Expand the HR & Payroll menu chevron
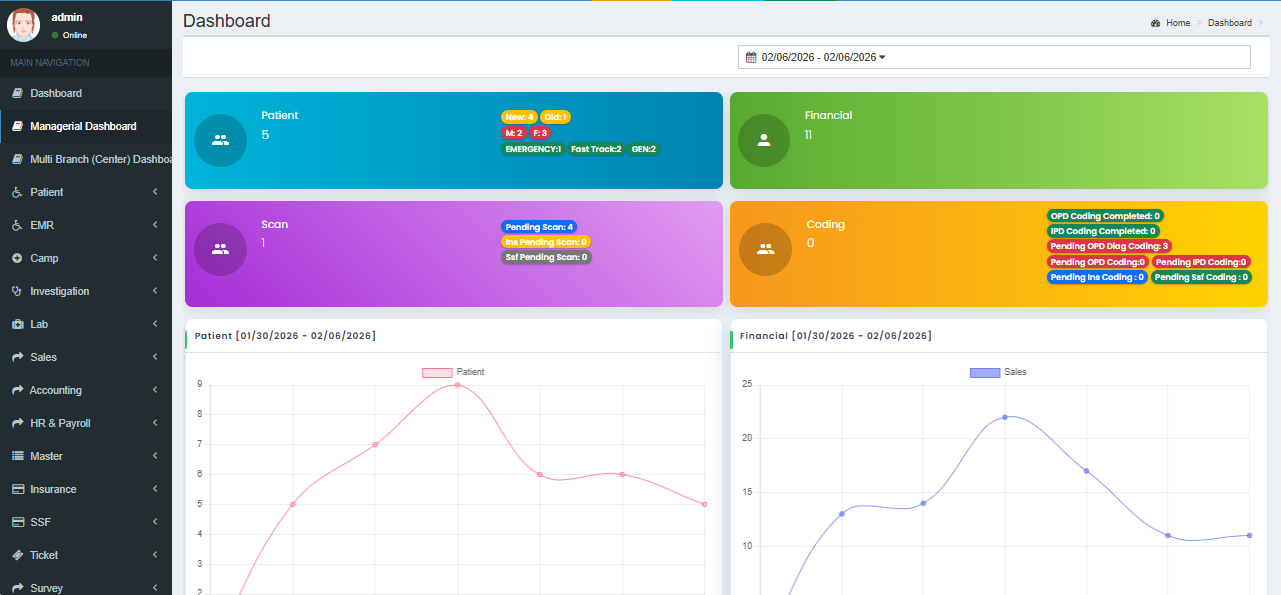 click(x=155, y=423)
